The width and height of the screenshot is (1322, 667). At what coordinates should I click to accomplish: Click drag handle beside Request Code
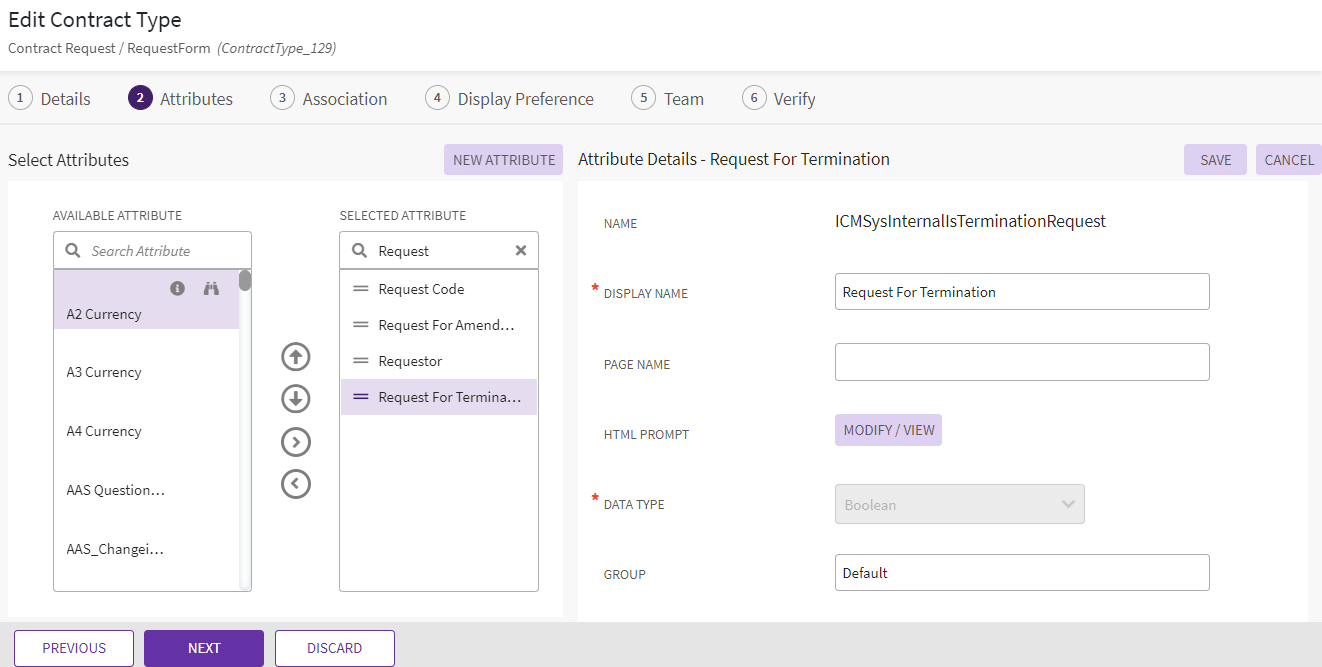[361, 289]
